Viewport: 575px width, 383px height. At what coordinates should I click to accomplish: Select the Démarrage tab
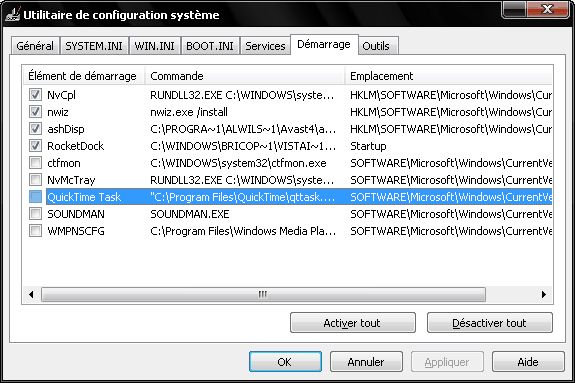pyautogui.click(x=324, y=44)
